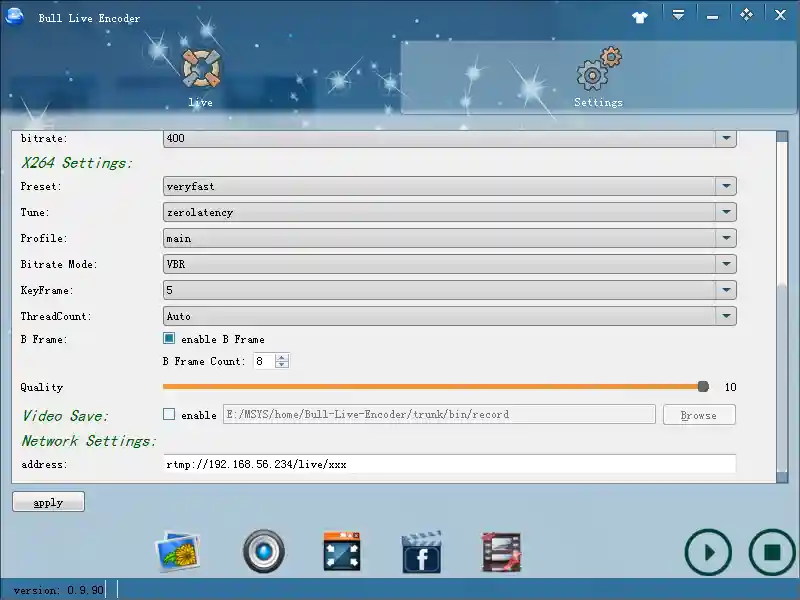This screenshot has height=600, width=800.
Task: Expand the Profile main dropdown
Action: [x=726, y=238]
